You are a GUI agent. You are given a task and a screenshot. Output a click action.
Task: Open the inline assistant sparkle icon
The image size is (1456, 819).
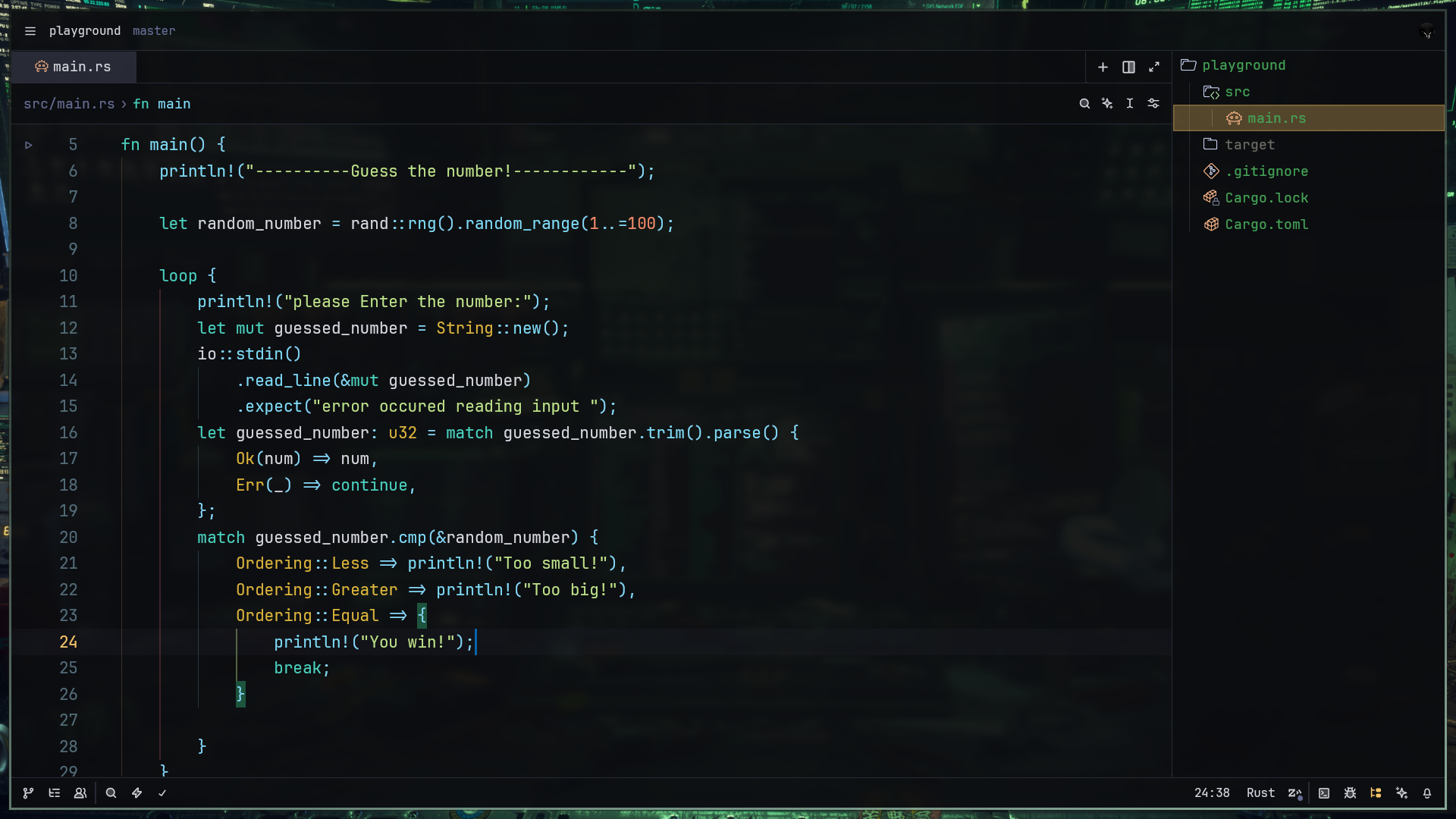click(1107, 104)
